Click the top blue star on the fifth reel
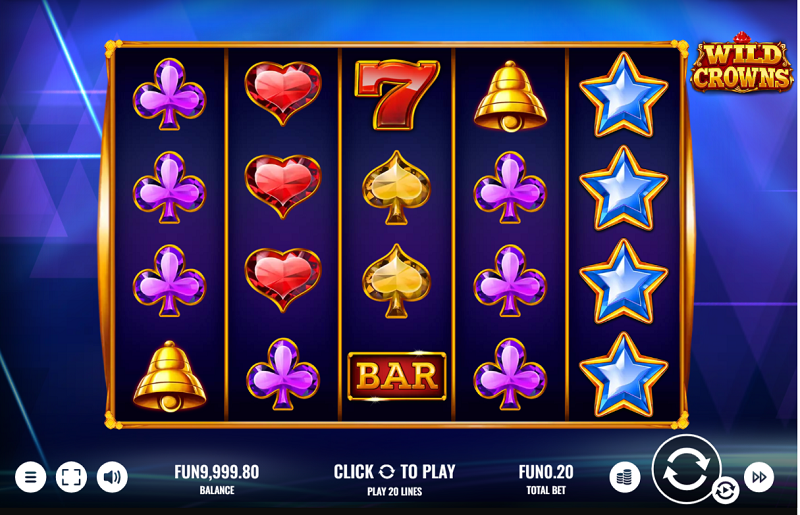 623,95
